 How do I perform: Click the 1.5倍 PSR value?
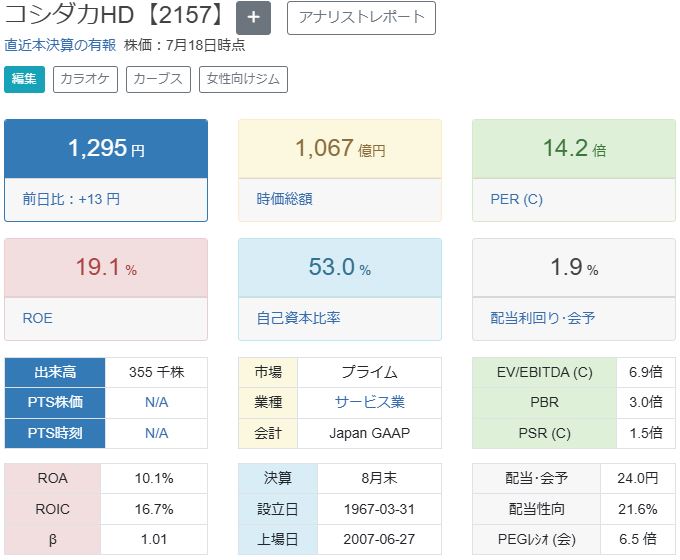coord(646,433)
